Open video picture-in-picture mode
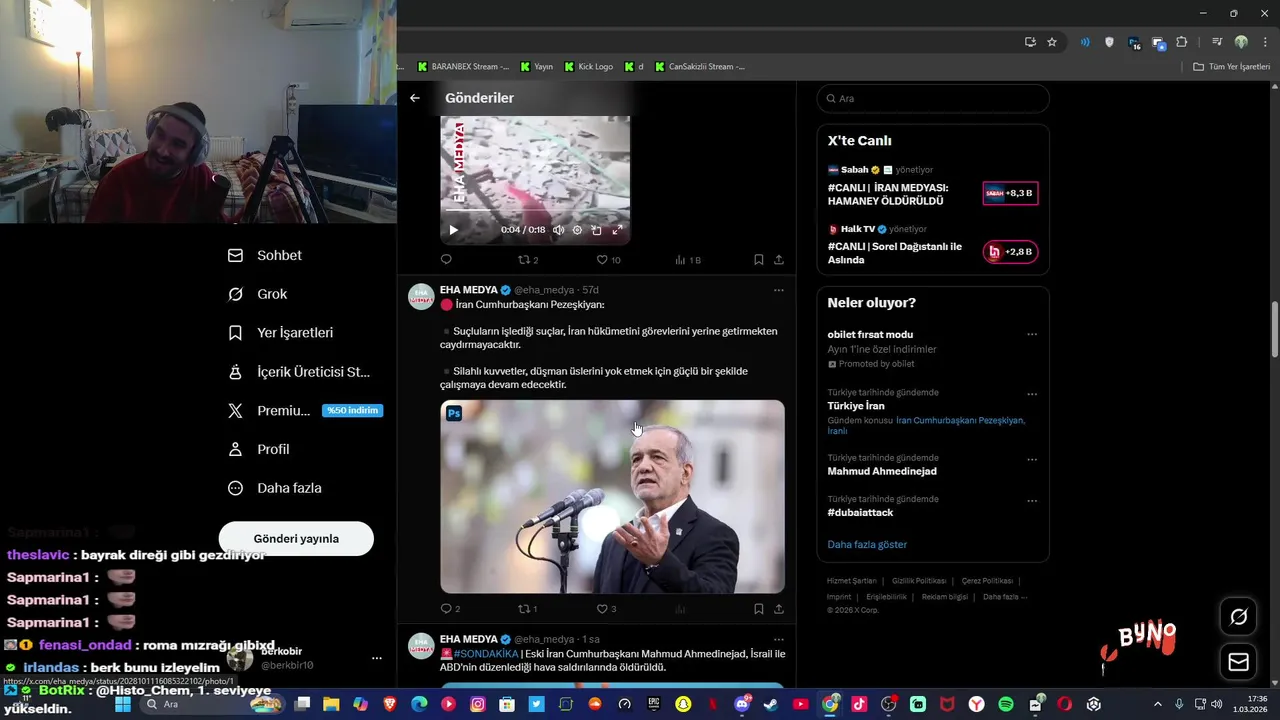The image size is (1280, 720). [x=596, y=230]
